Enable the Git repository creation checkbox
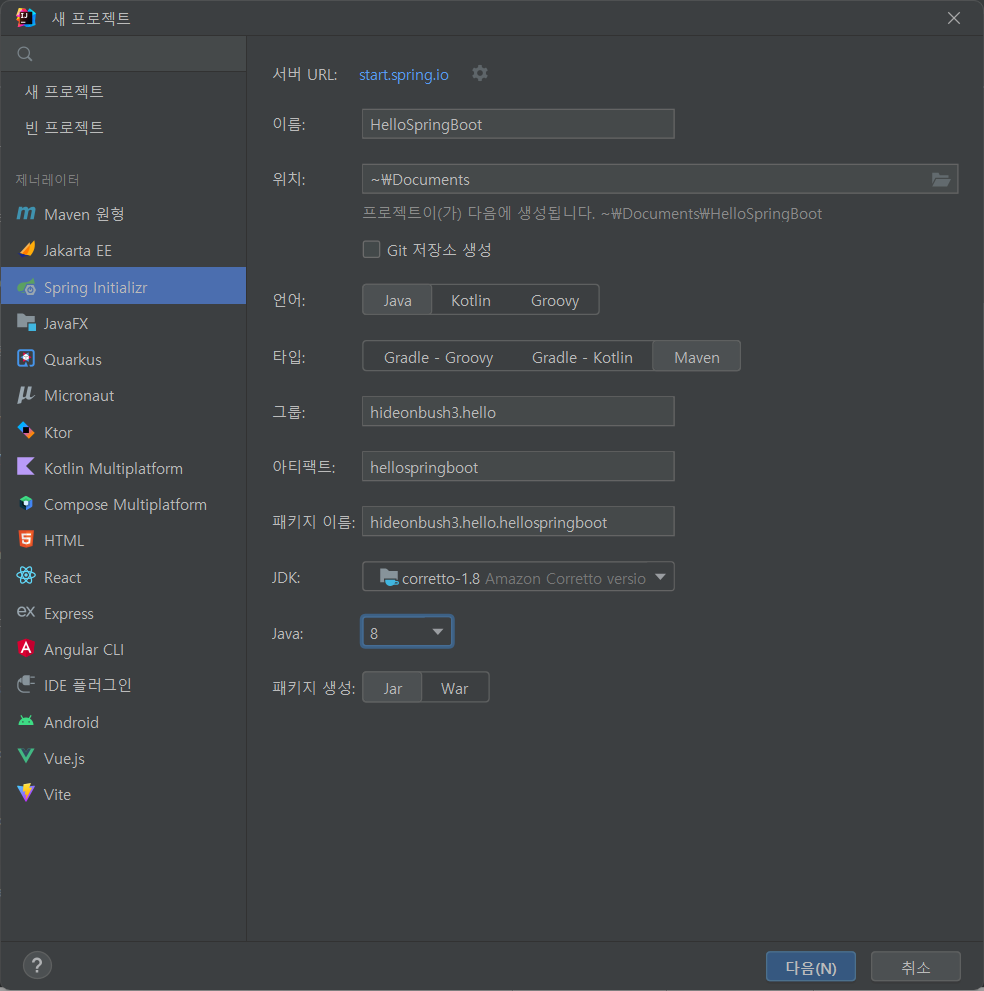Image resolution: width=984 pixels, height=991 pixels. pos(371,250)
